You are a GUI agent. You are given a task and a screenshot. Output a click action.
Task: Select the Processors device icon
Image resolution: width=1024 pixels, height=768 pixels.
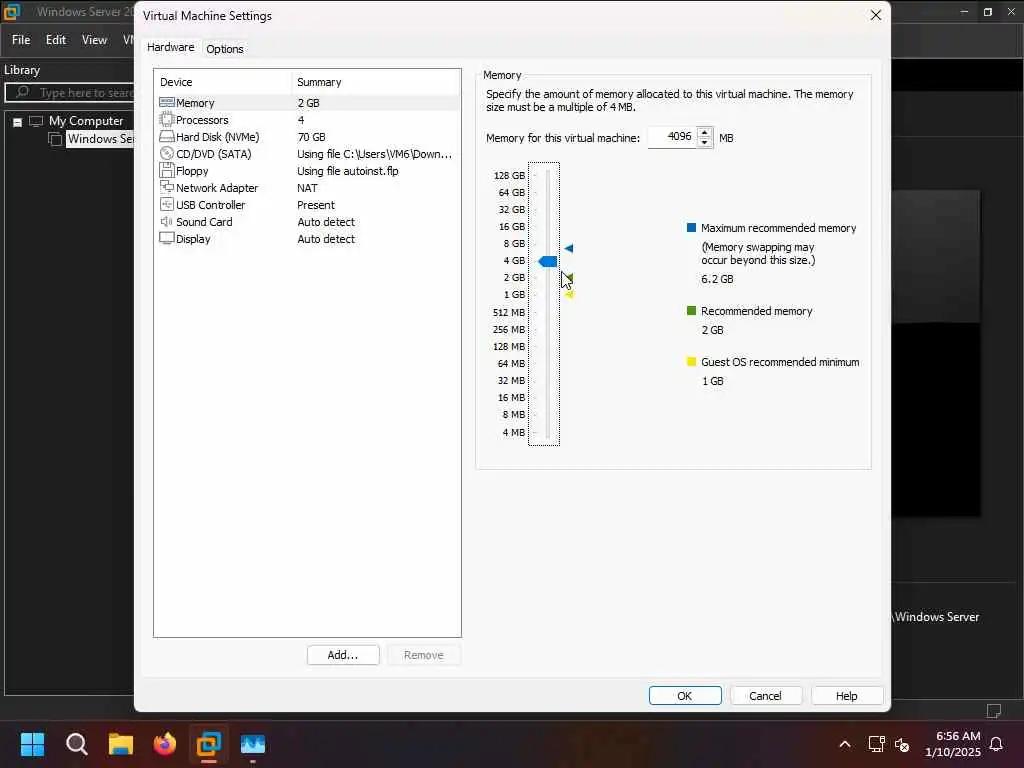(167, 120)
